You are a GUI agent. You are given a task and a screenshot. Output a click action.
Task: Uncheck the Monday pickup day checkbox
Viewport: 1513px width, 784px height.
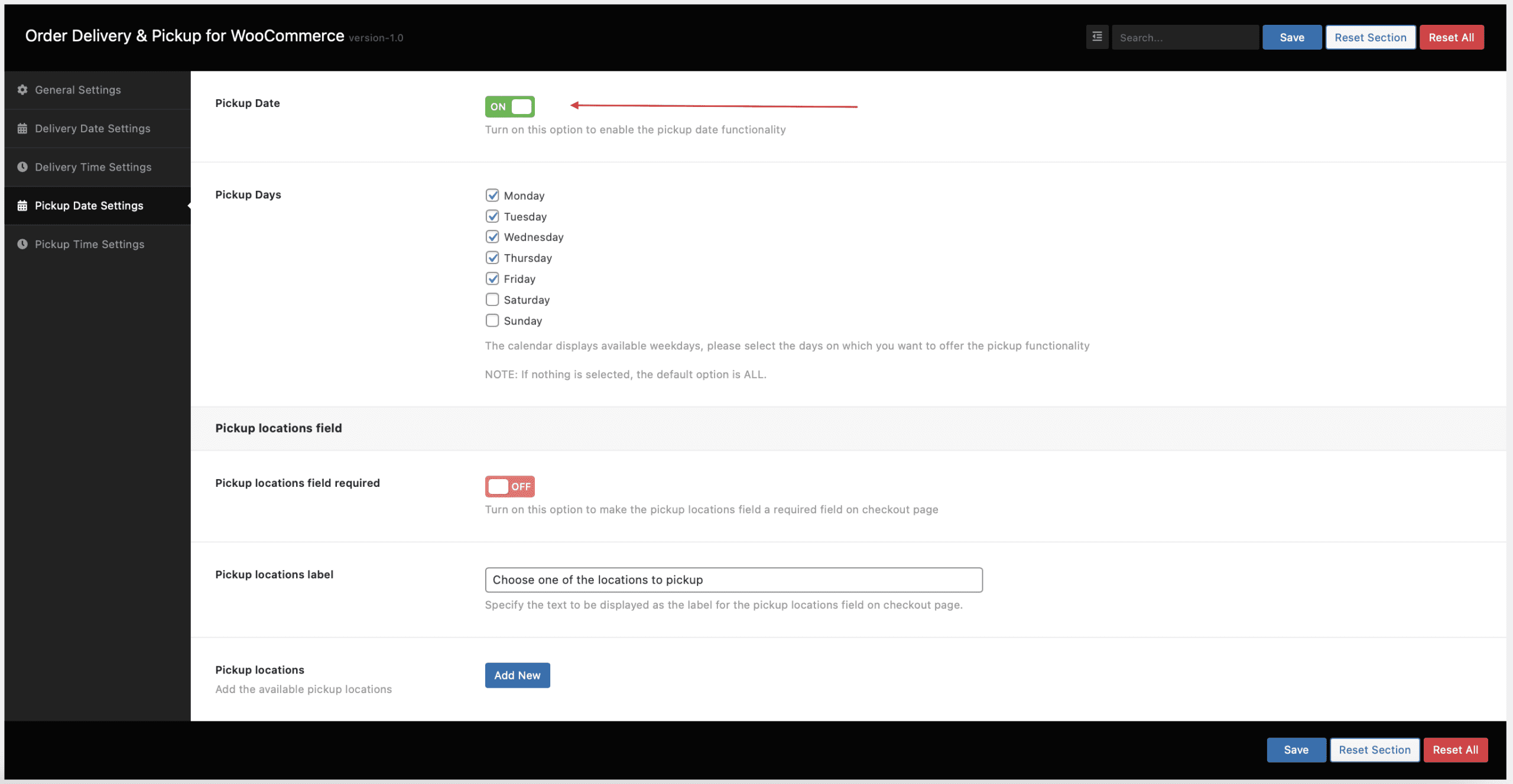tap(492, 195)
